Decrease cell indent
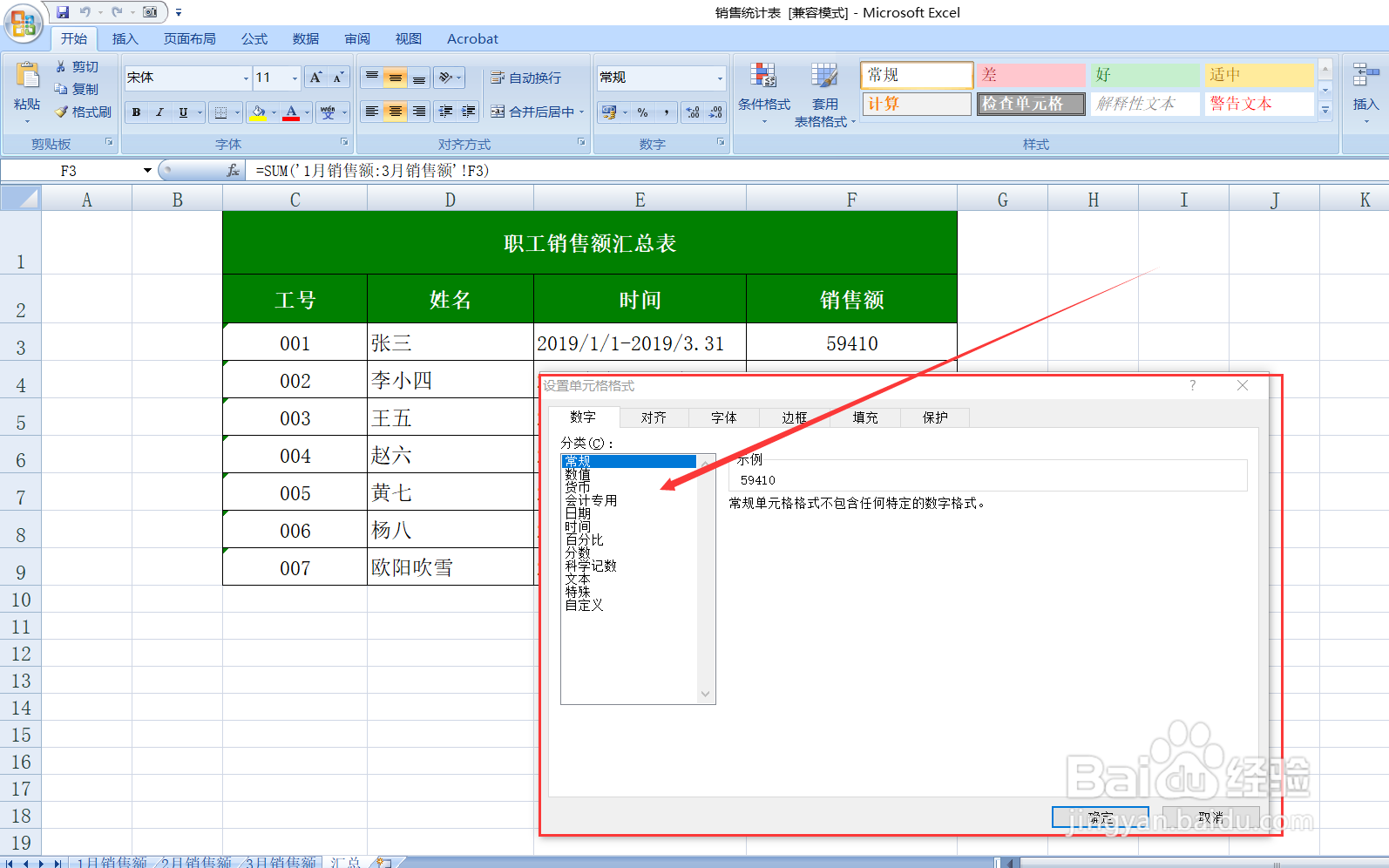The image size is (1389, 868). [445, 112]
